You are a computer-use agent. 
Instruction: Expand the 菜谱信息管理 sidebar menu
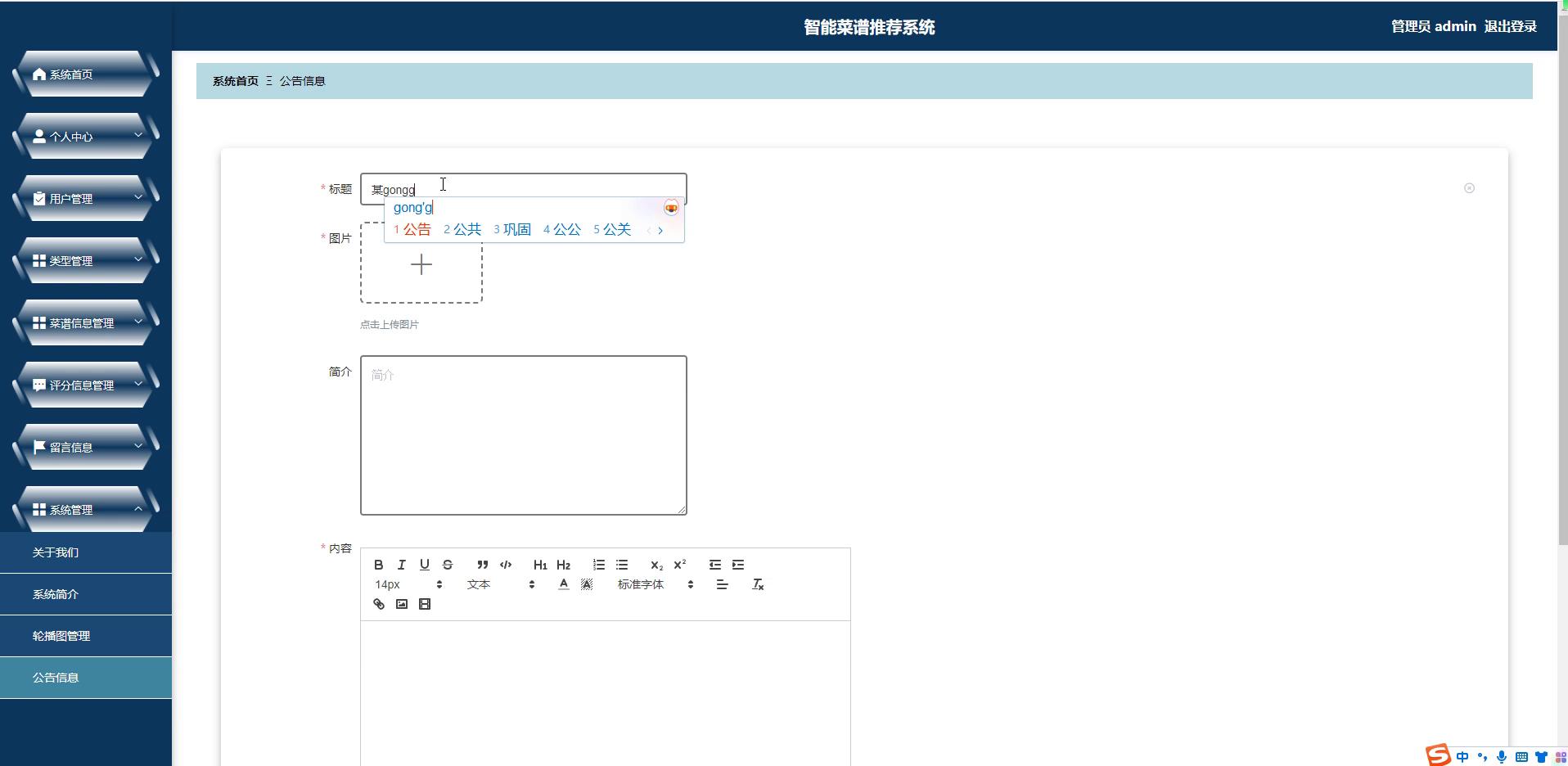click(85, 323)
